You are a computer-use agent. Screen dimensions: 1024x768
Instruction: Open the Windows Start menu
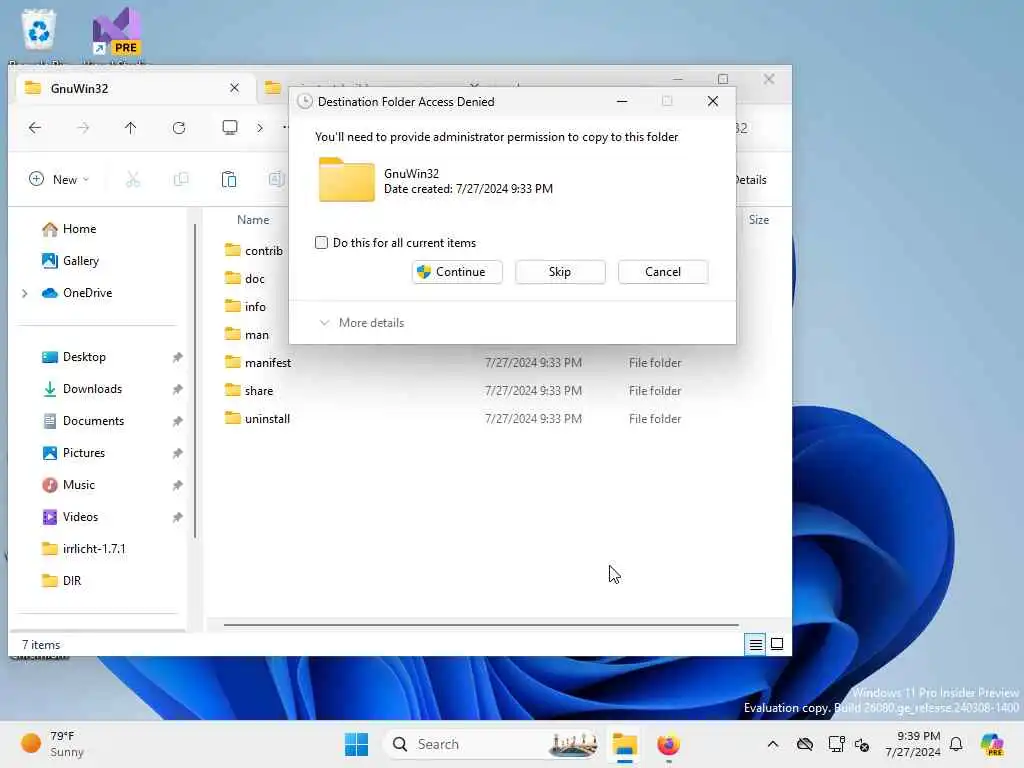[357, 744]
